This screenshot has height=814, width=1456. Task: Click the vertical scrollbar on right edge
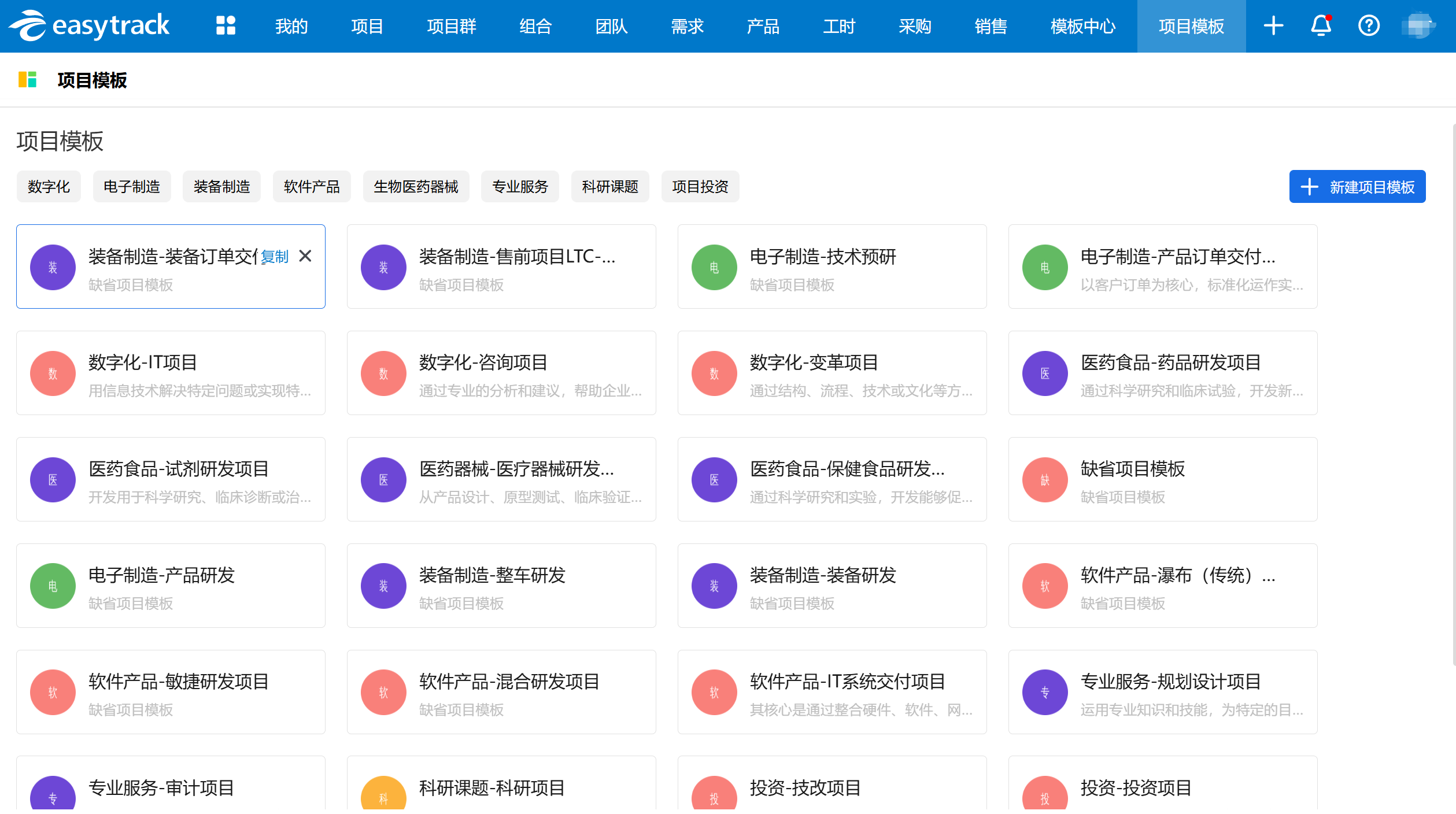[x=1453, y=393]
